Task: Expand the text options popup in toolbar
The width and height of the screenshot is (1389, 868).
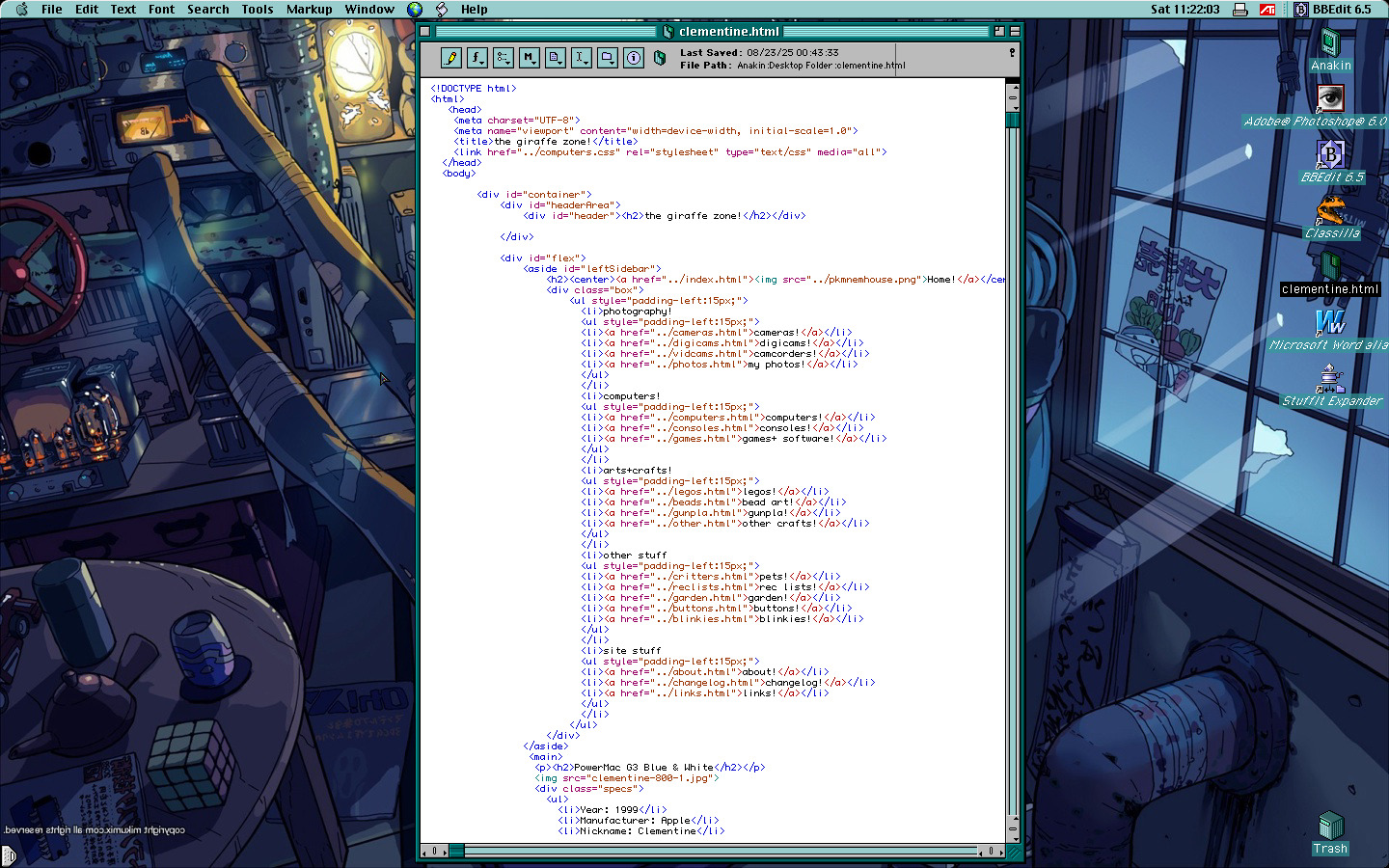Action: pyautogui.click(x=582, y=58)
